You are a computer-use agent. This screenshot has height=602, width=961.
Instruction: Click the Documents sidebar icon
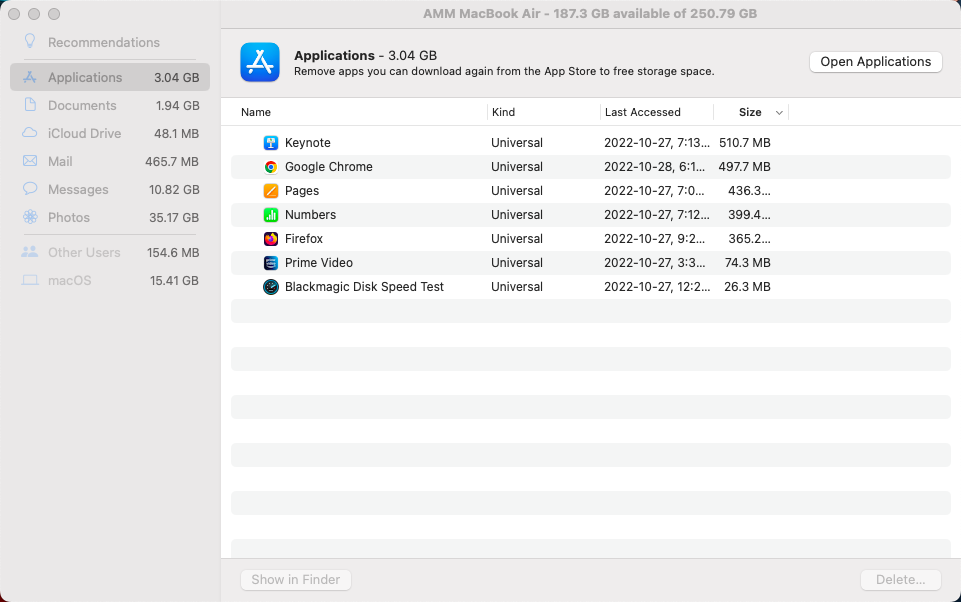(29, 105)
